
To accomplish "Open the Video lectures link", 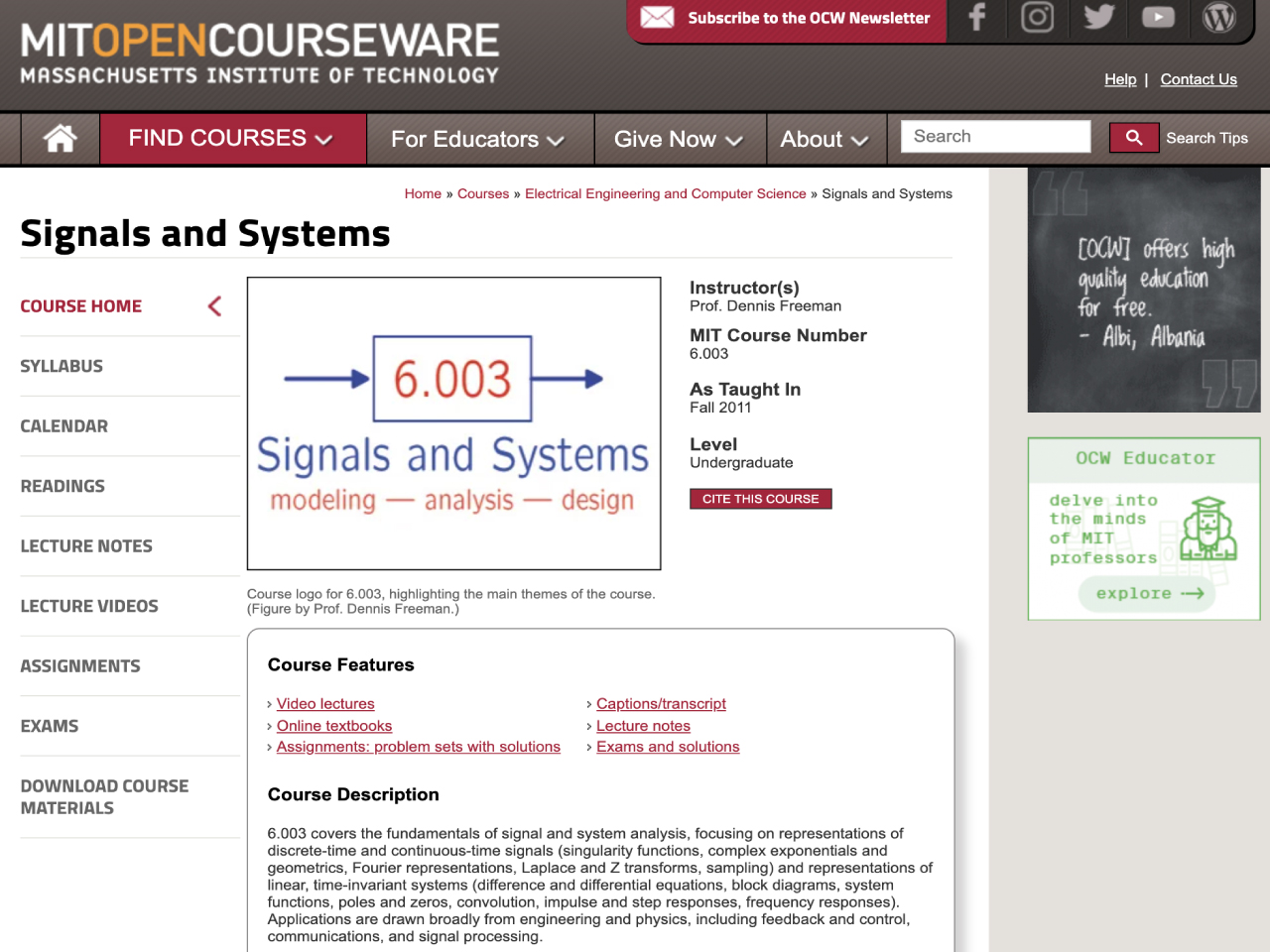I will [x=325, y=704].
